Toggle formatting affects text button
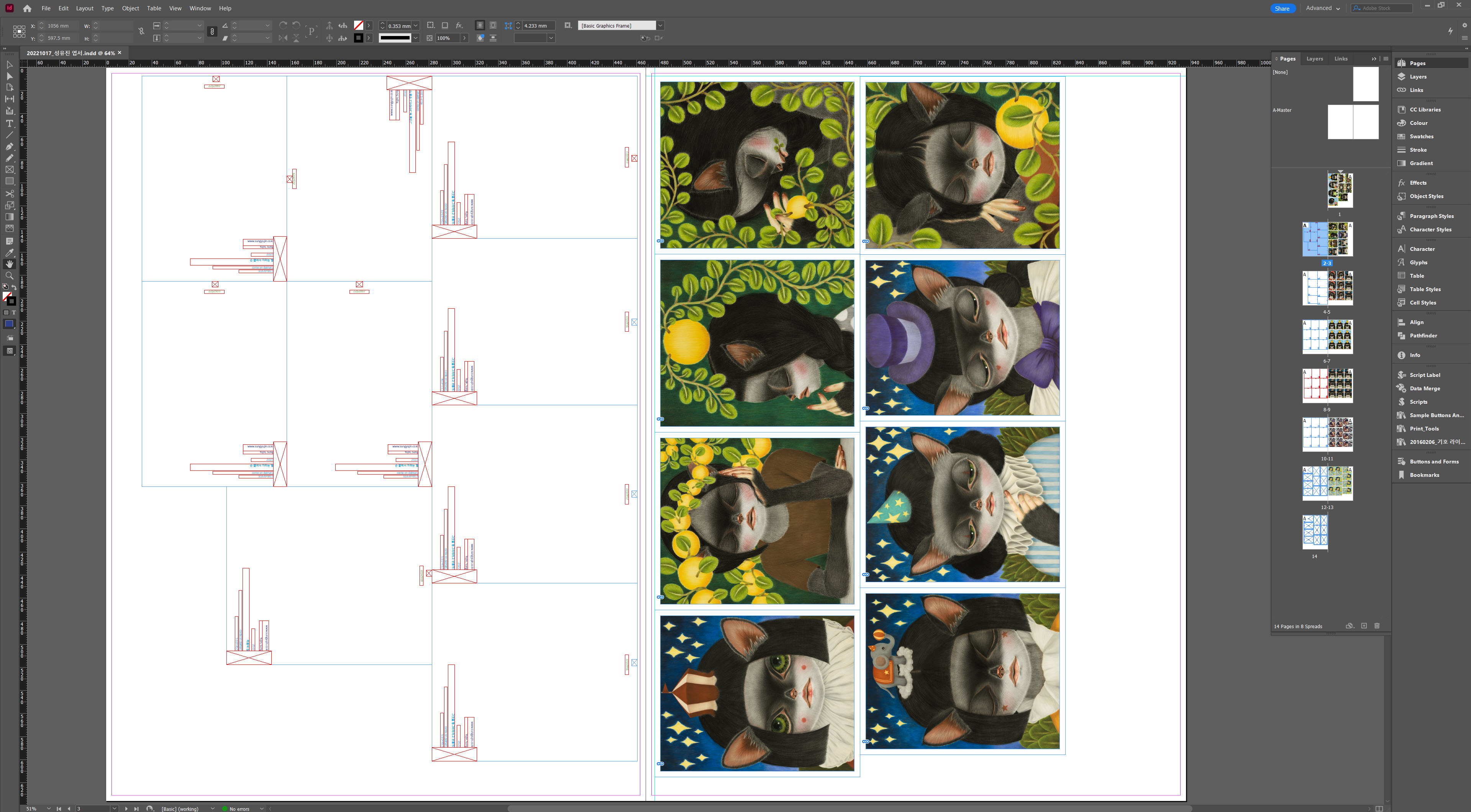Screen dimensions: 1471x812 tap(14, 313)
